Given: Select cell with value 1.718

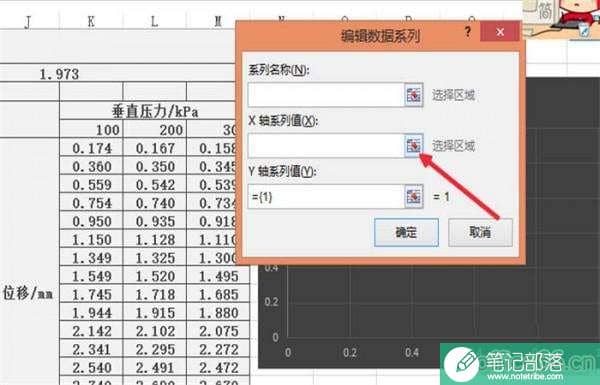Looking at the screenshot, I should coord(155,294).
